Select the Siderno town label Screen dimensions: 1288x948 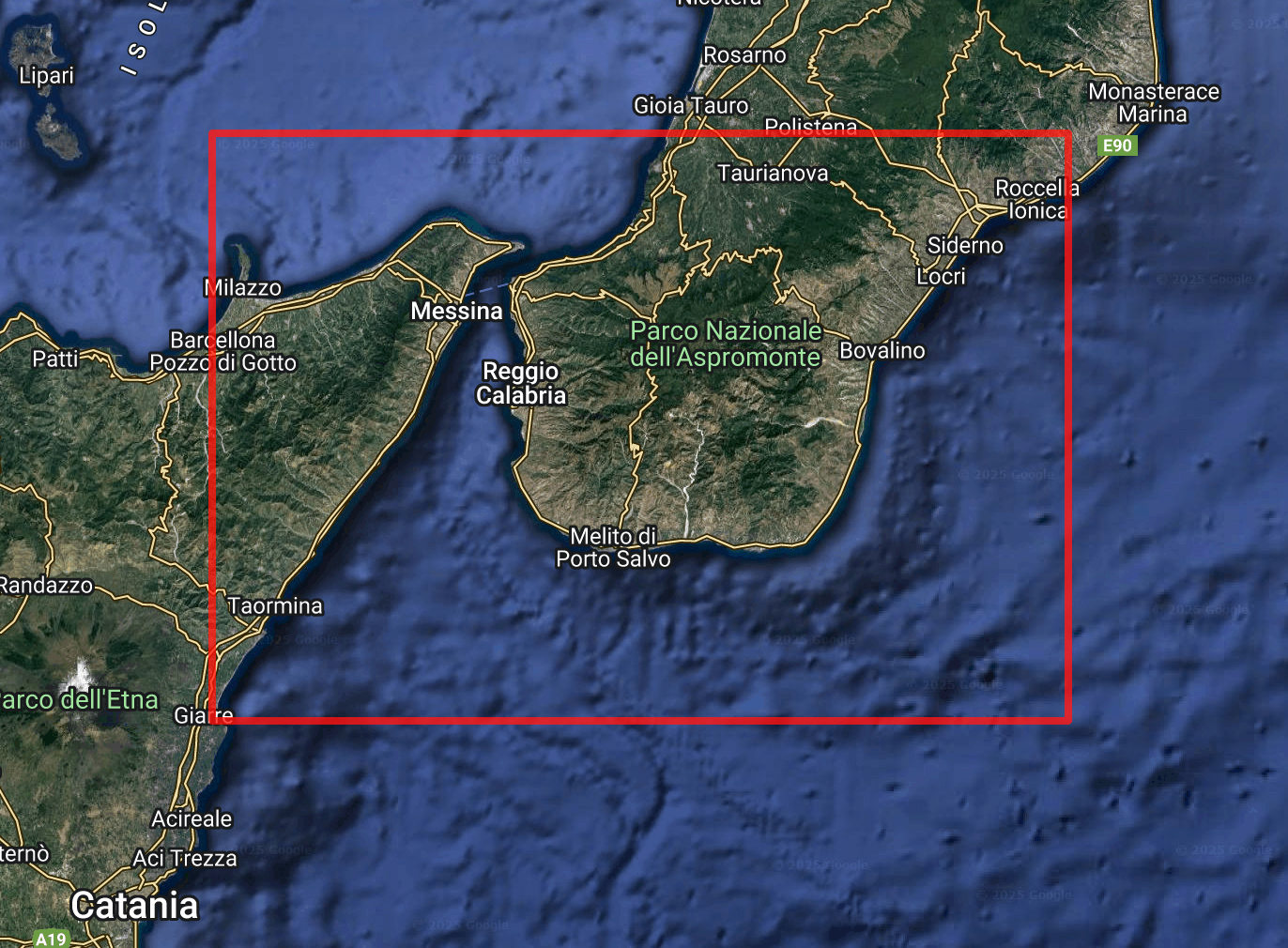click(965, 246)
